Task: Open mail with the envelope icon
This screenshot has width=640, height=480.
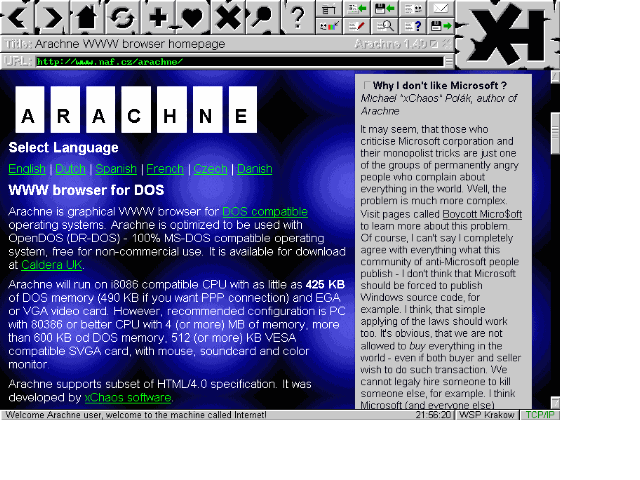Action: (x=441, y=9)
